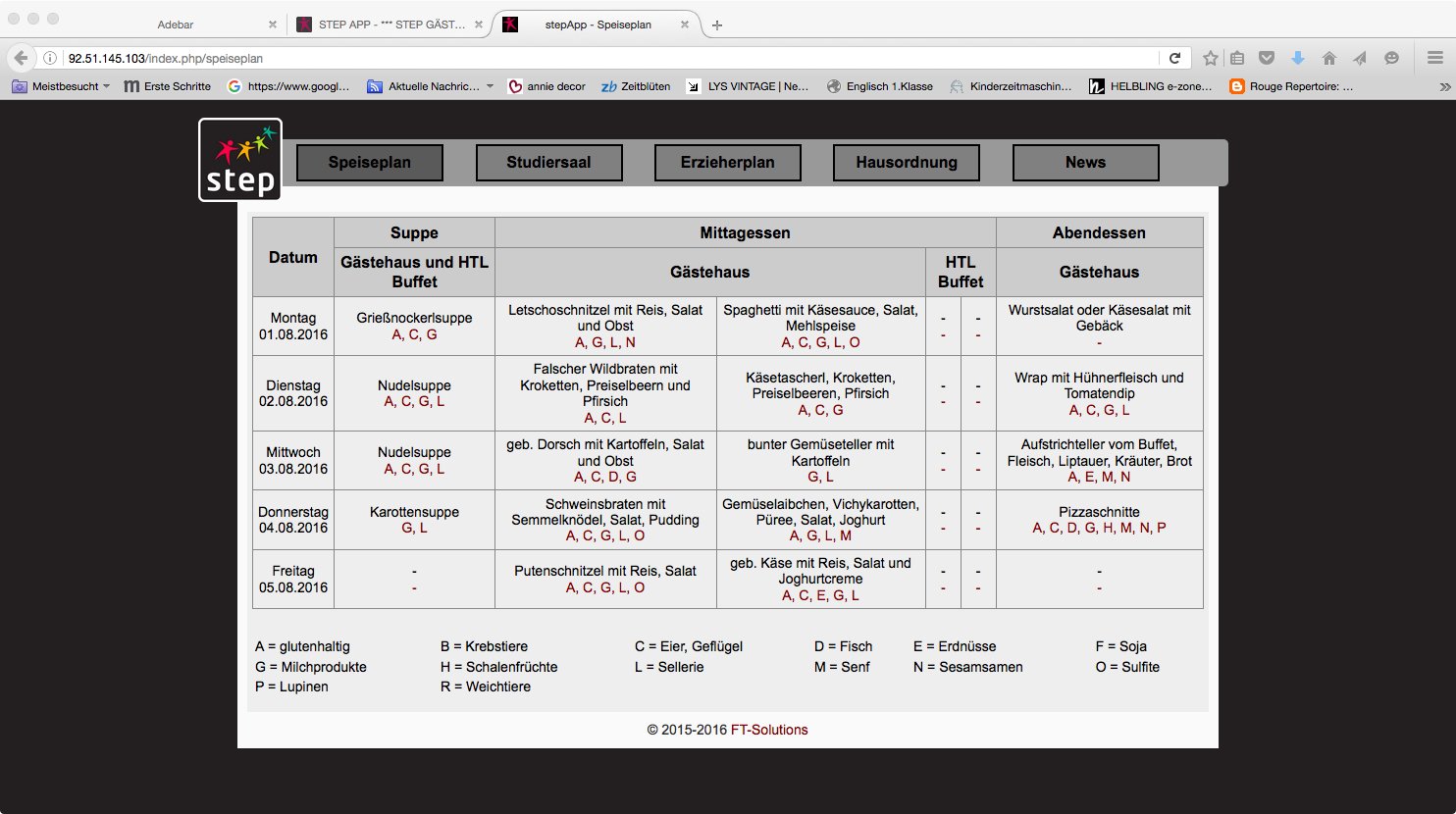
Task: Show more bookmarks via overflow chevron
Action: point(1444,86)
